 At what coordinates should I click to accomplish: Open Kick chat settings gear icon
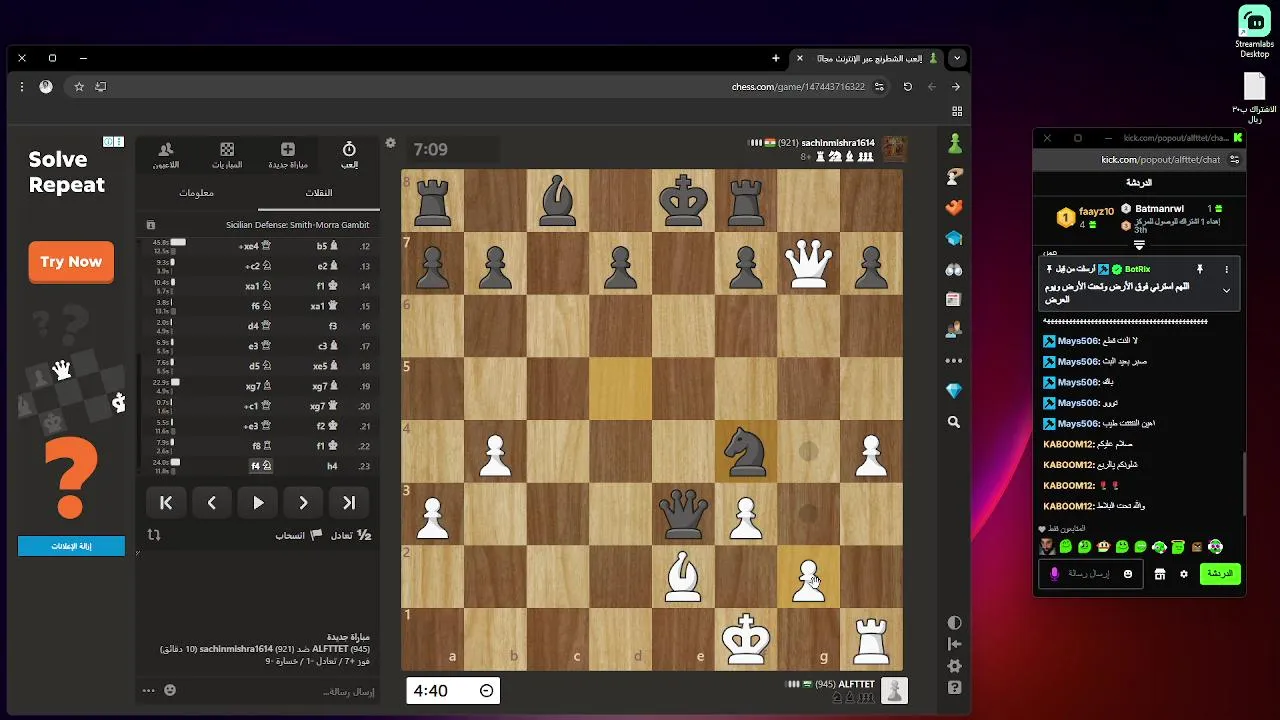click(1184, 574)
